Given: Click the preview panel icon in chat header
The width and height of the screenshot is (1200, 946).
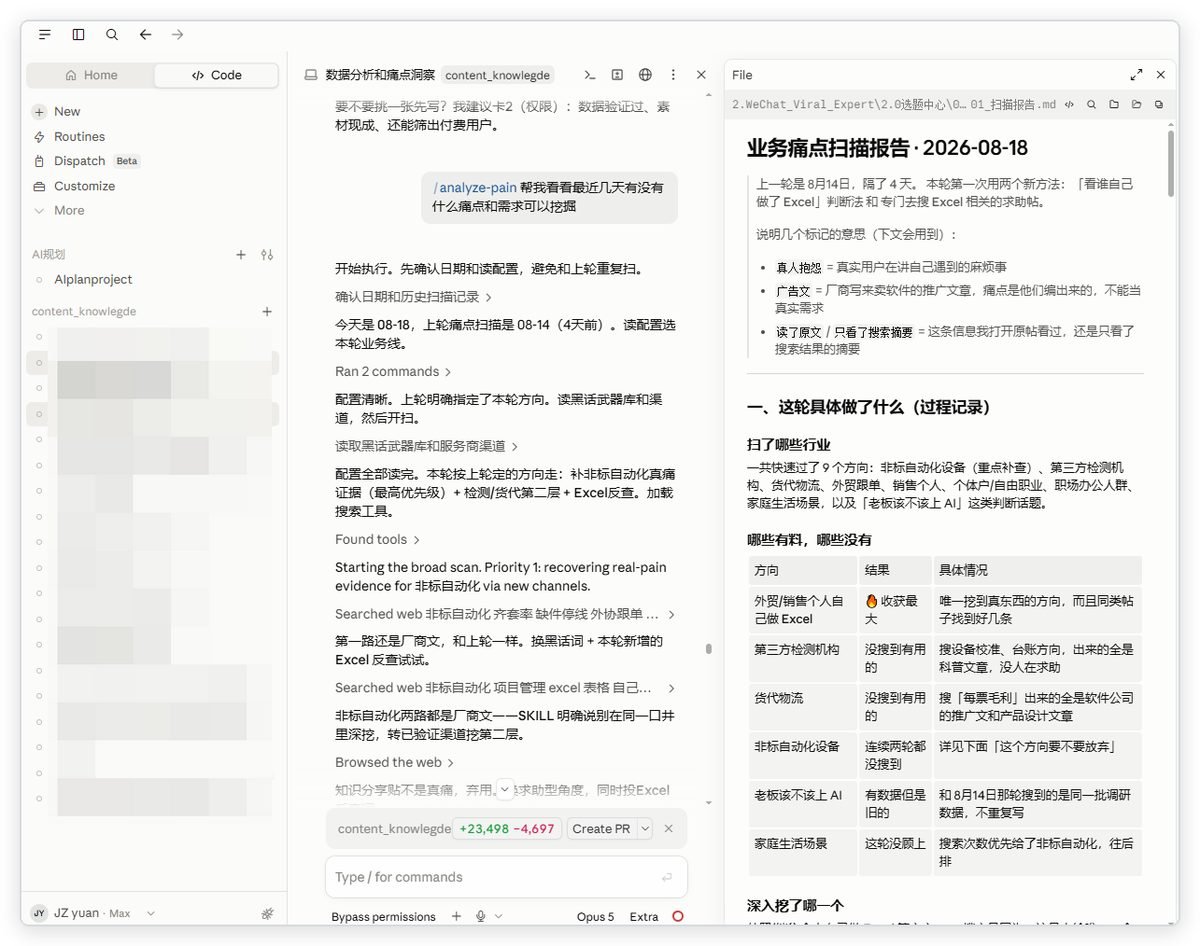Looking at the screenshot, I should 617,75.
